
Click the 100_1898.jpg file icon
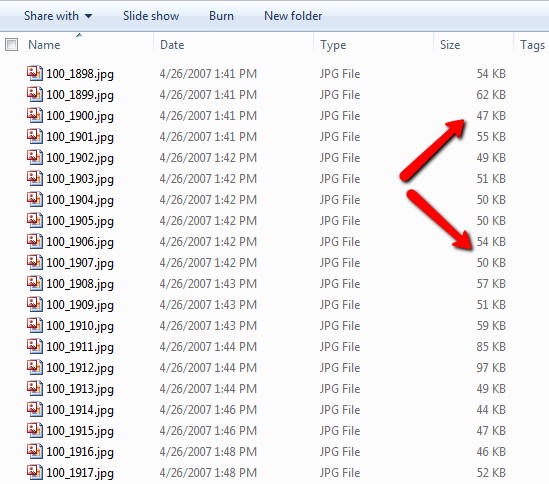click(x=35, y=73)
